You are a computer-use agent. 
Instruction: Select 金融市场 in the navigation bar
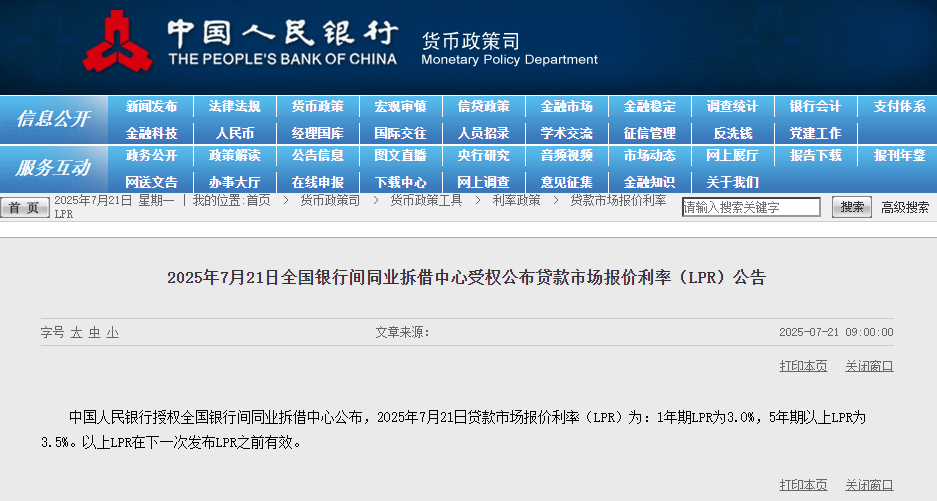pyautogui.click(x=566, y=106)
